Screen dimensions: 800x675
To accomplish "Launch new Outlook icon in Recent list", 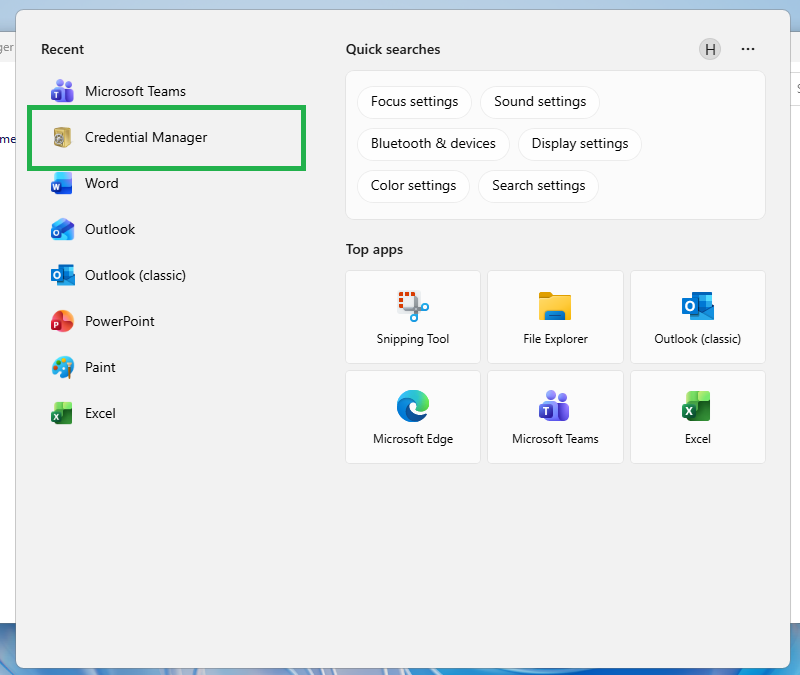I will [x=62, y=229].
